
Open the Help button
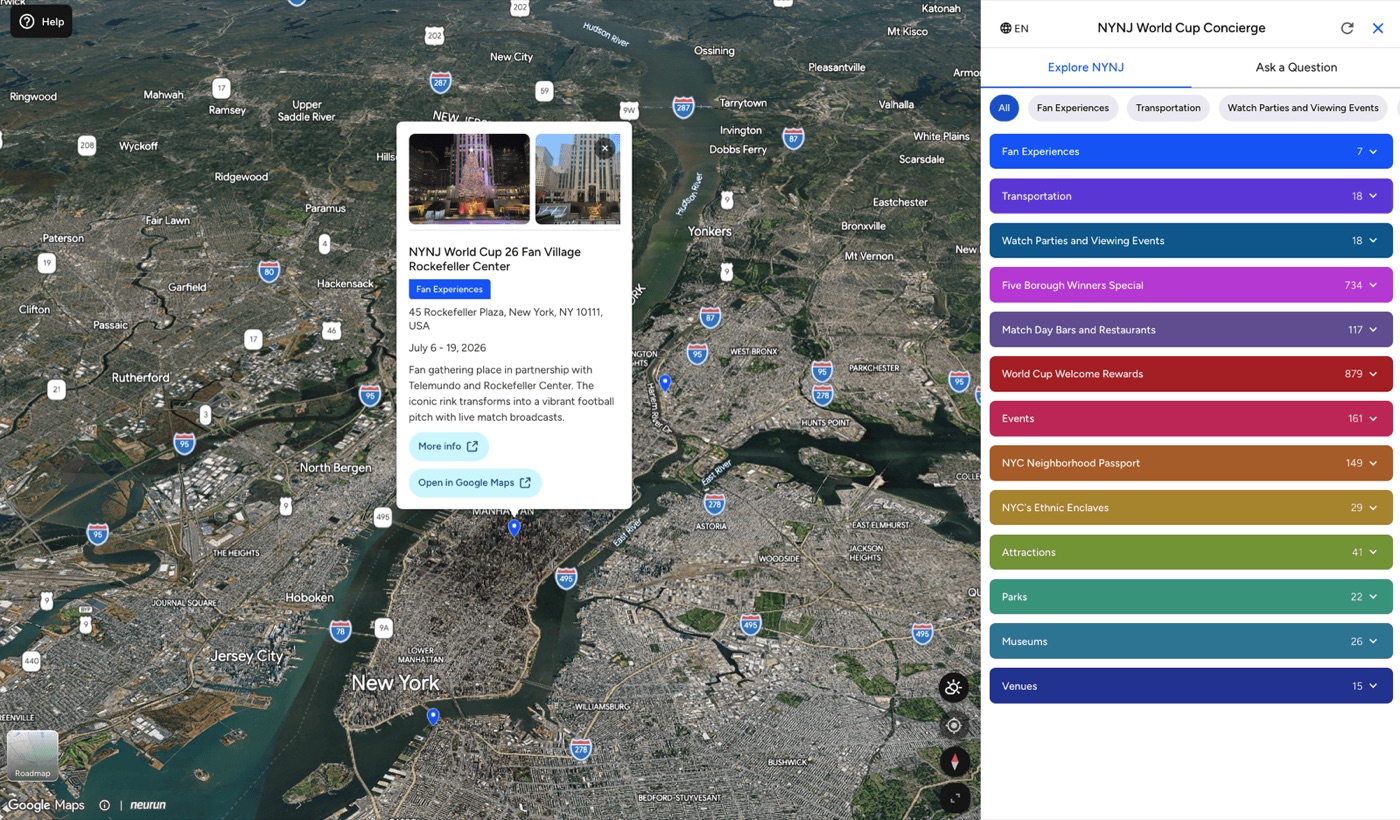[41, 21]
